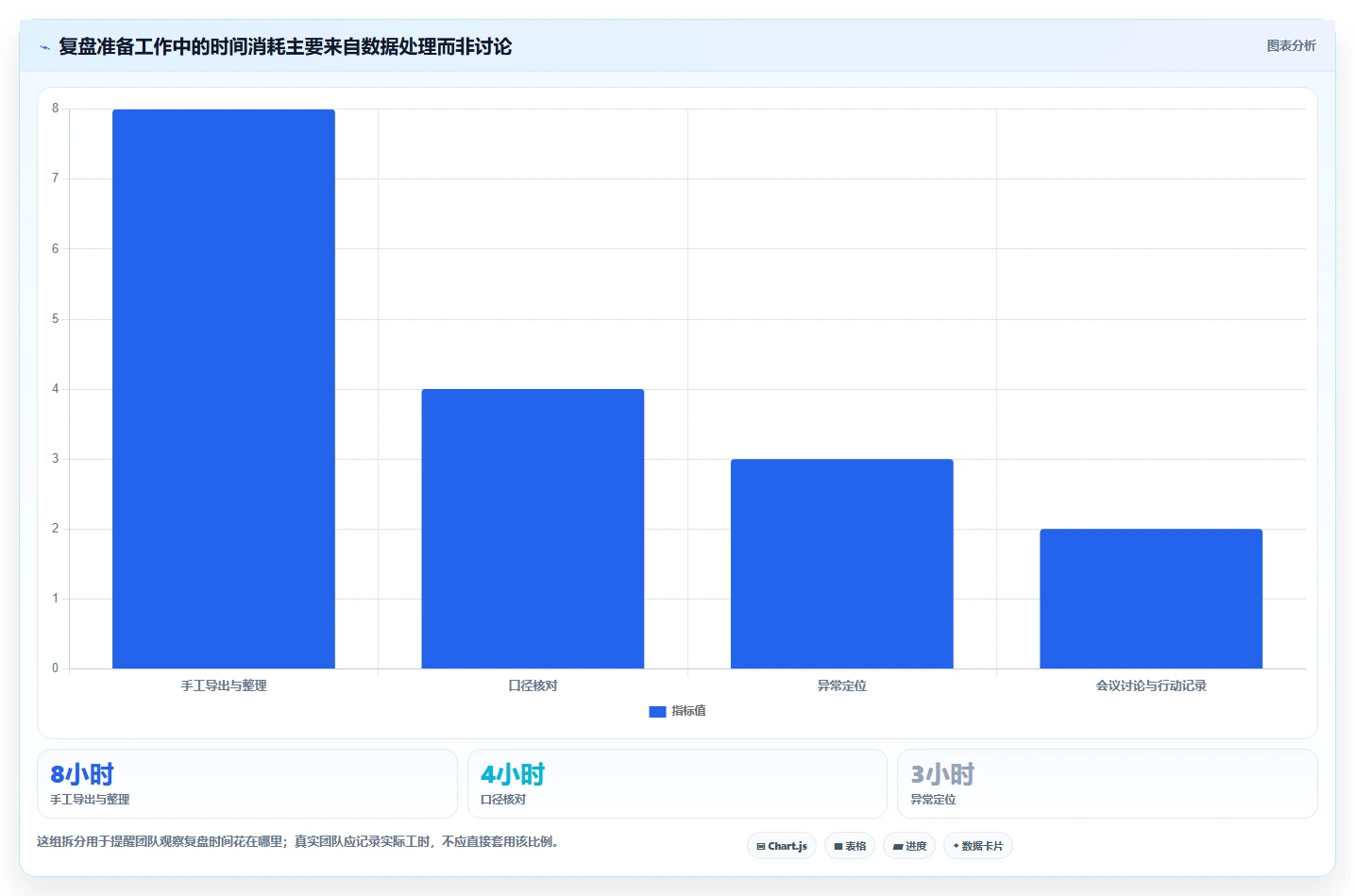
Task: Select the 3小时 stat card
Action: coord(1107,784)
